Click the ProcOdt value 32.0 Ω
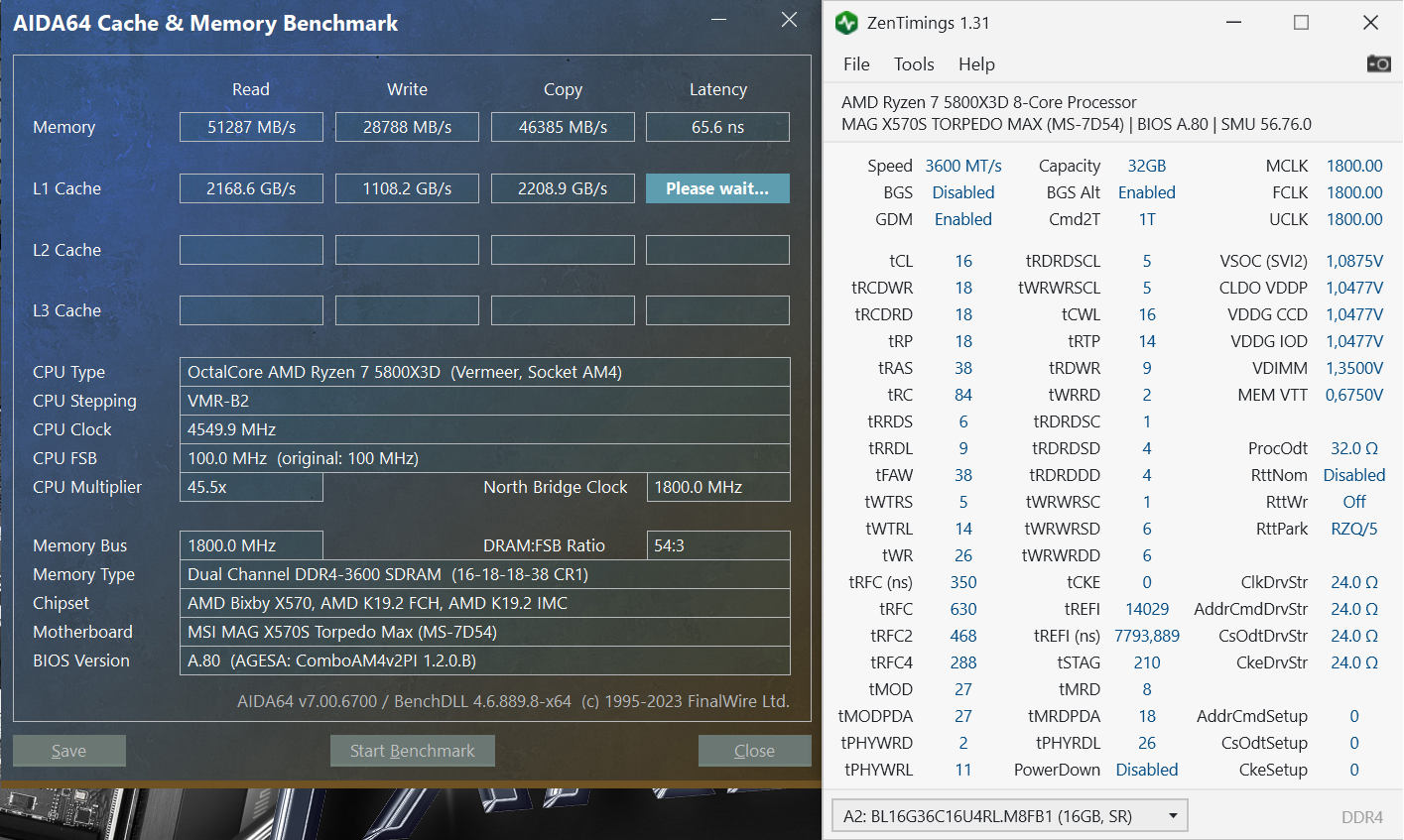This screenshot has height=840, width=1404. 1354,448
